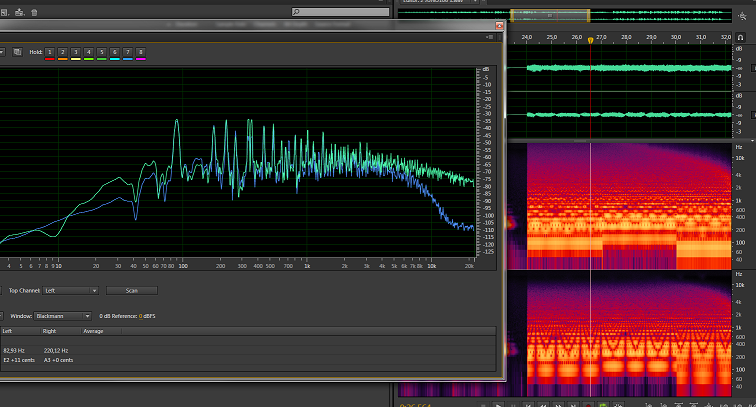This screenshot has height=407, width=756.
Task: Click the yellow playhead marker on timeline
Action: click(590, 40)
